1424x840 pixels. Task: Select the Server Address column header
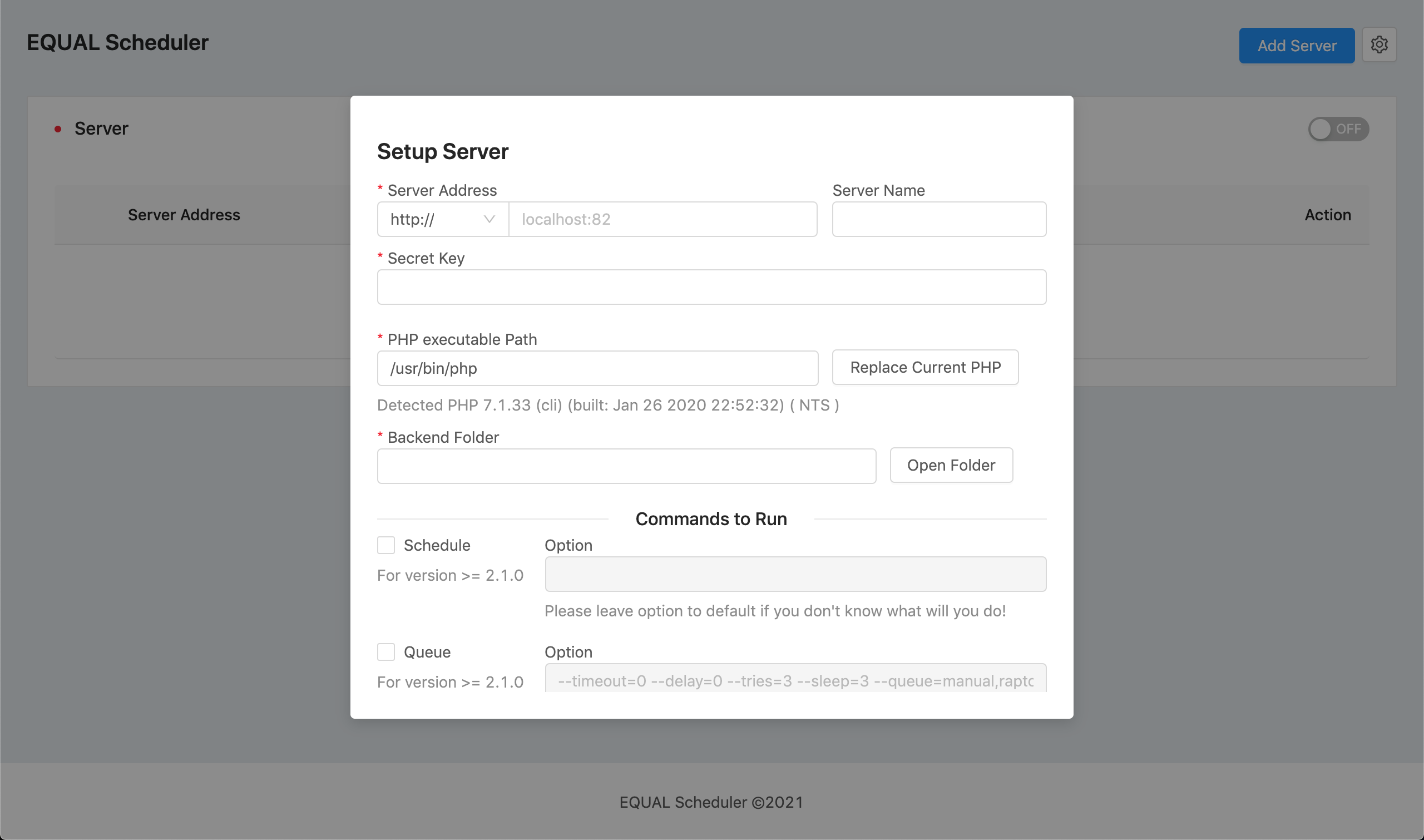pyautogui.click(x=184, y=215)
